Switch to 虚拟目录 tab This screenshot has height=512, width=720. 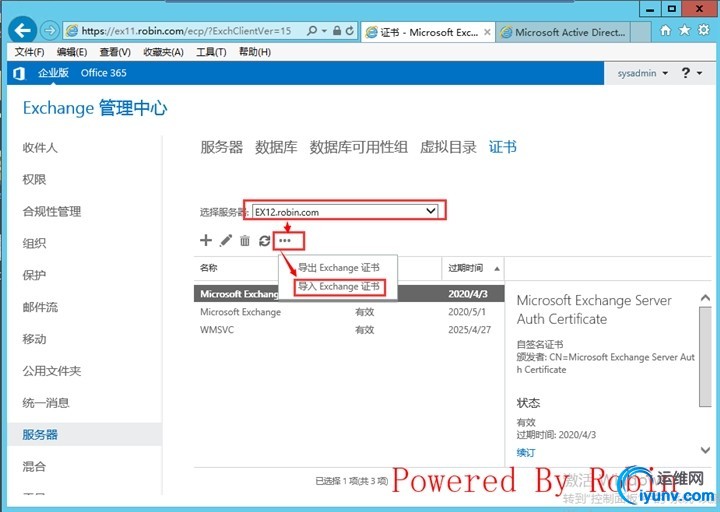(448, 147)
